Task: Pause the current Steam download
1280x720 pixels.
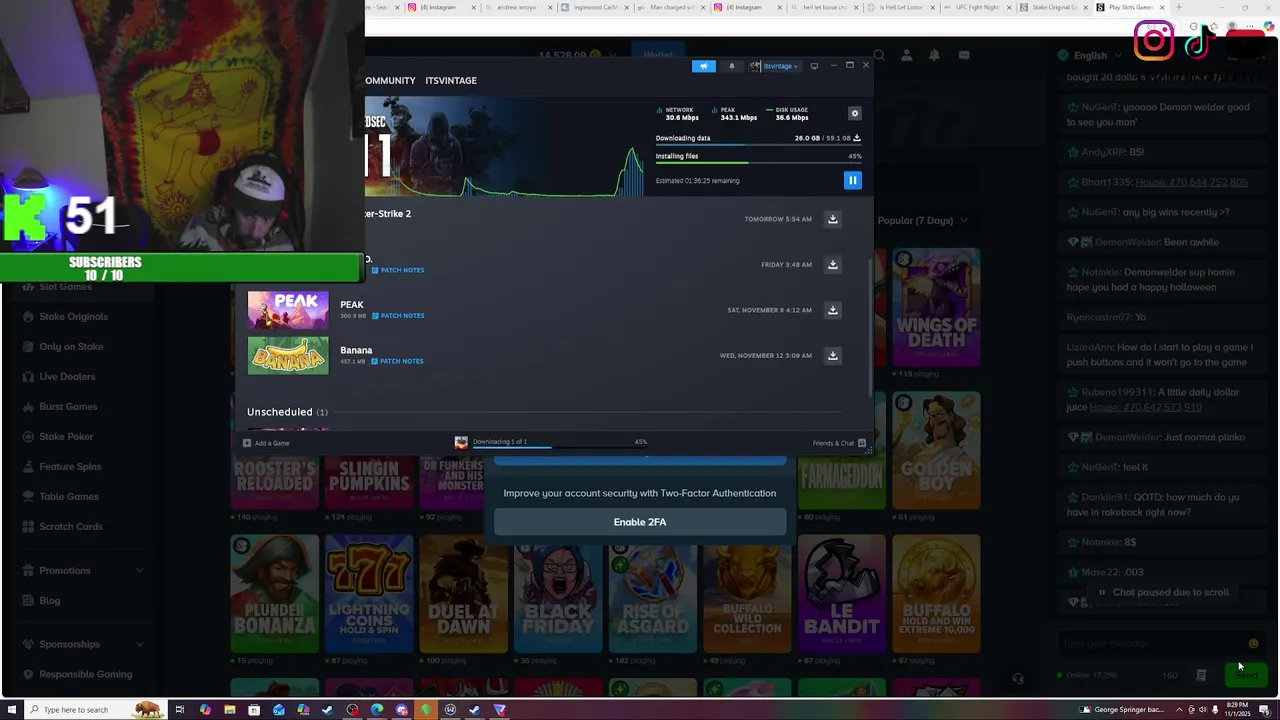Action: click(x=852, y=180)
